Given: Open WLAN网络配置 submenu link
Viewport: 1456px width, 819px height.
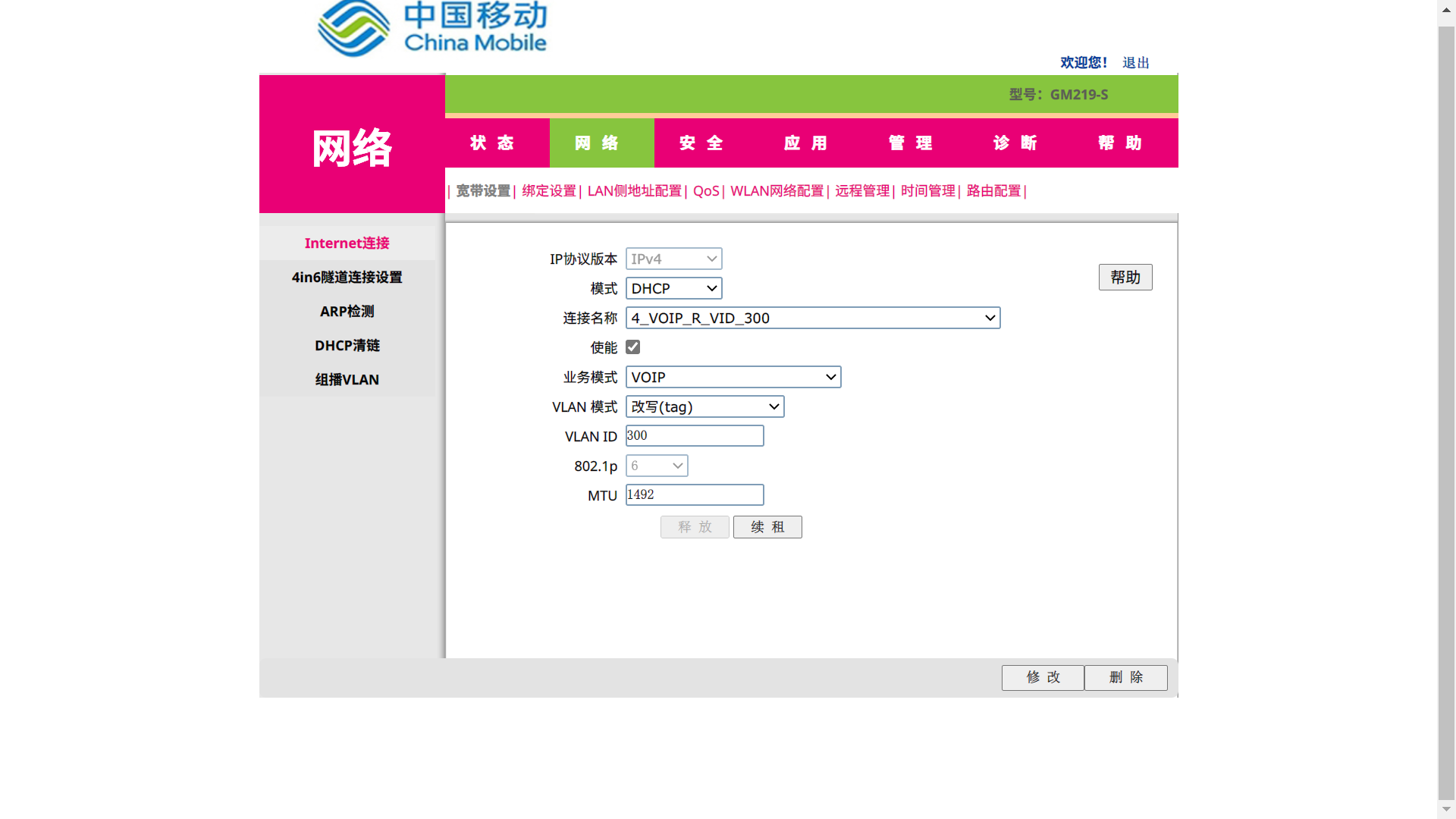Looking at the screenshot, I should pos(777,191).
